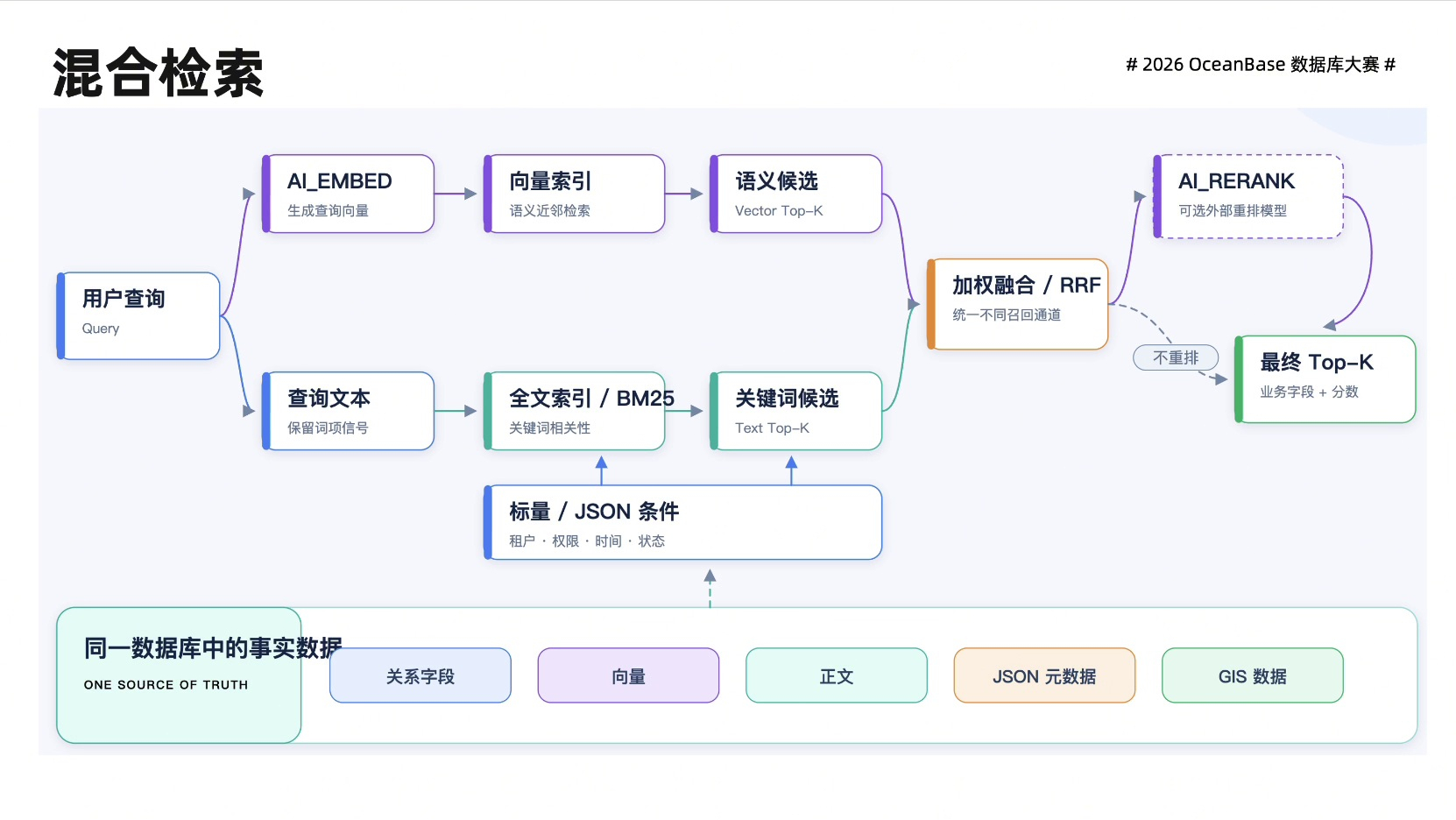Select the 向量索引 node
Viewport: 1456px width, 820px height.
pyautogui.click(x=575, y=194)
